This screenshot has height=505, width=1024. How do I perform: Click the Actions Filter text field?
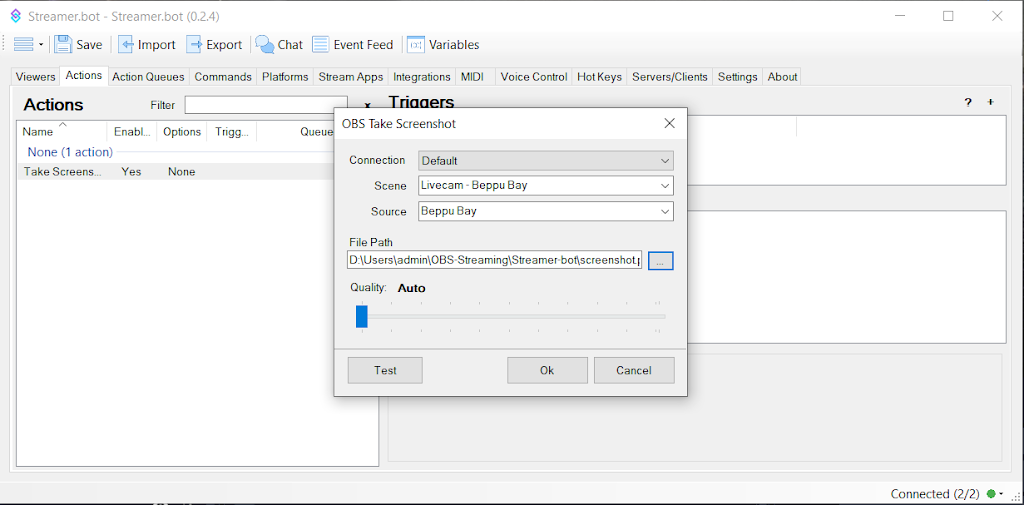[265, 105]
